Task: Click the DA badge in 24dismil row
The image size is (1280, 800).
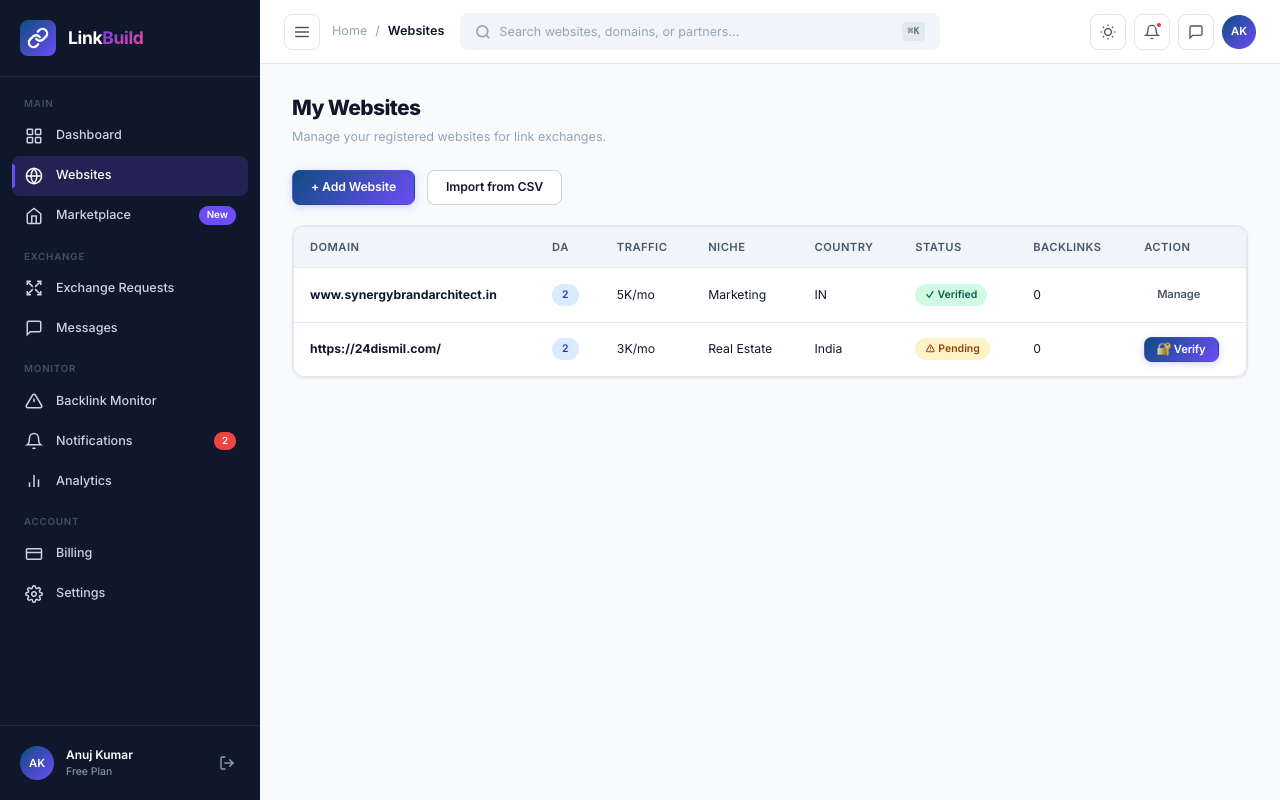Action: 565,349
